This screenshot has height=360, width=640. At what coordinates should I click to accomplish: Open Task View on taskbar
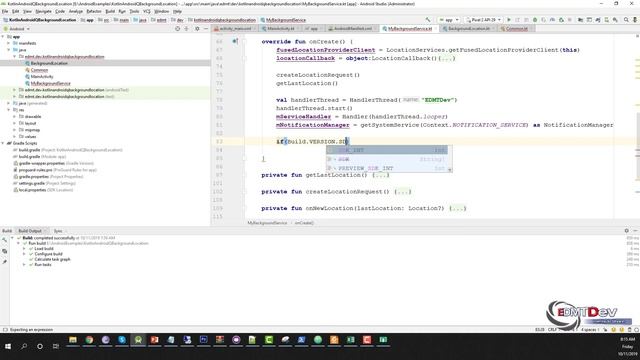tap(56, 346)
